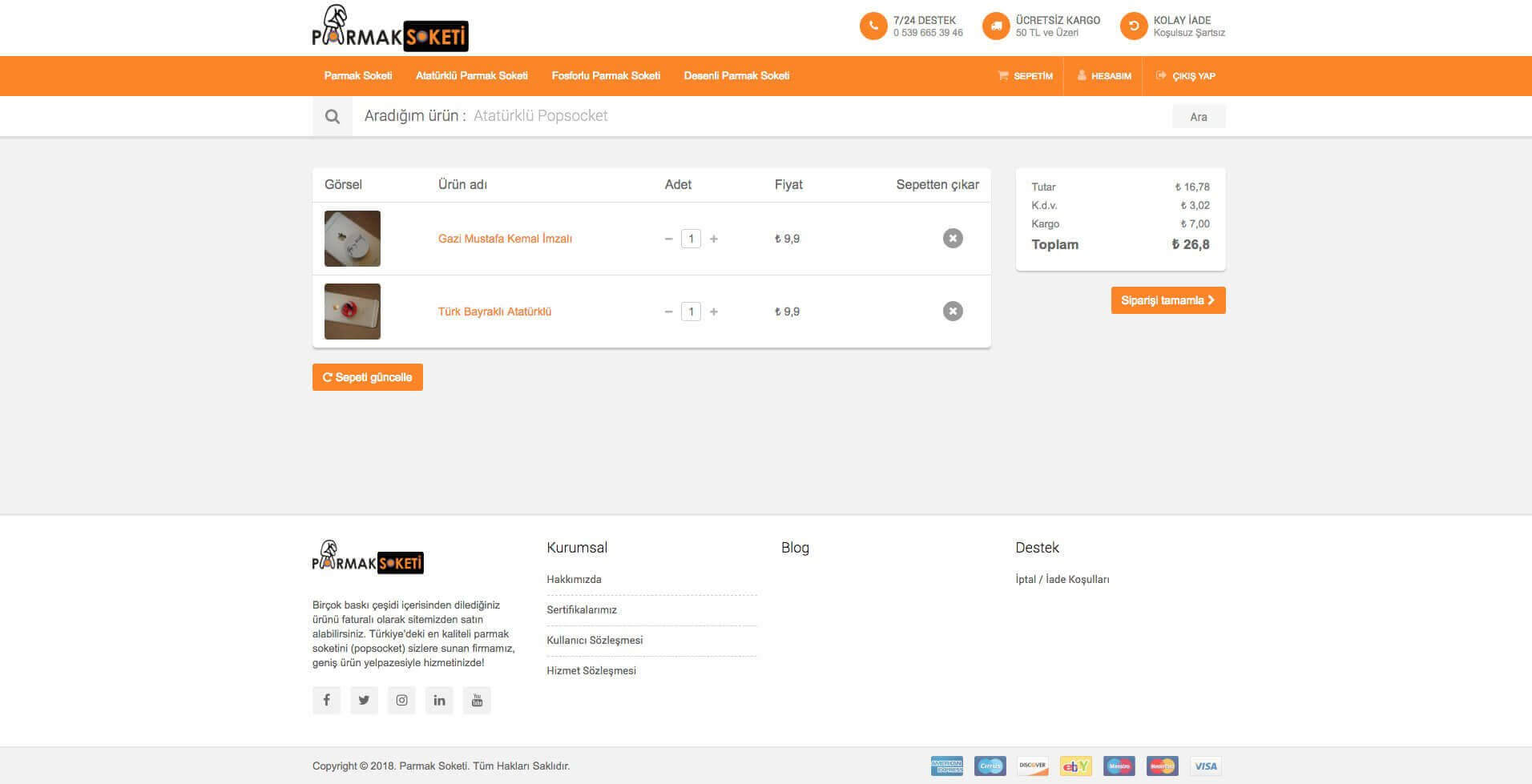The image size is (1532, 784).
Task: Open the YouTube social icon
Action: click(x=477, y=699)
